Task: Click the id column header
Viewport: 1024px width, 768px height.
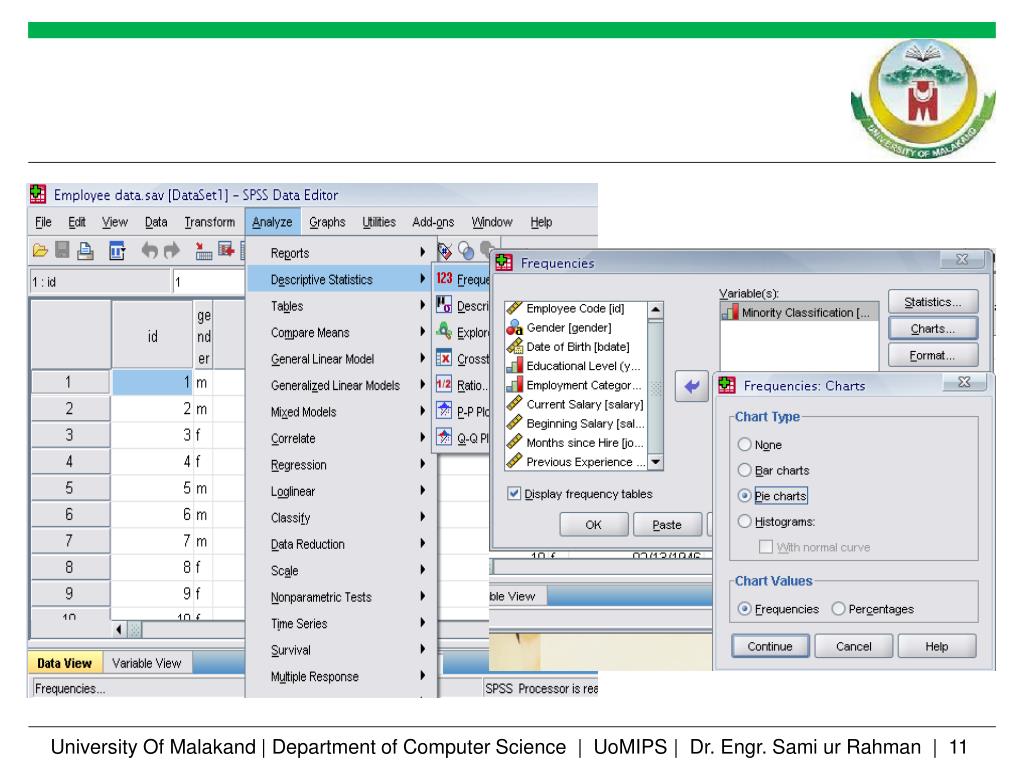Action: pyautogui.click(x=152, y=336)
